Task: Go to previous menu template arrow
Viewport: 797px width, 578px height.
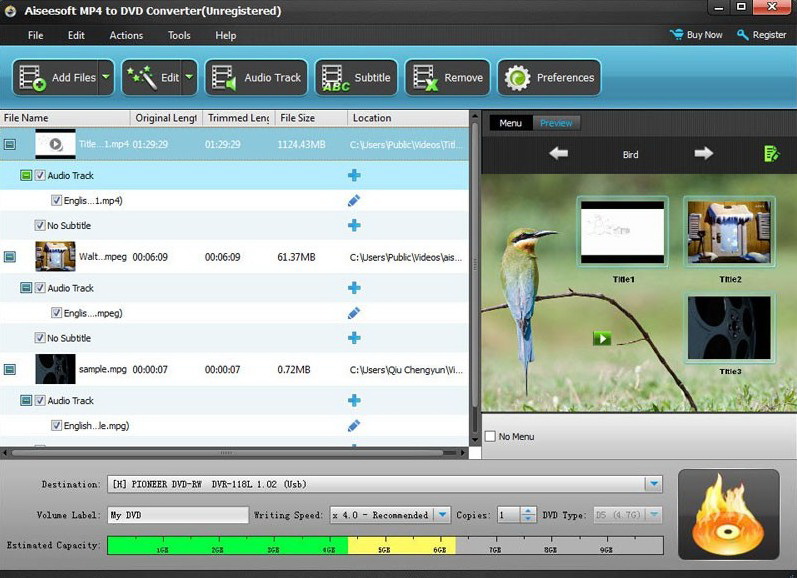Action: [x=559, y=153]
